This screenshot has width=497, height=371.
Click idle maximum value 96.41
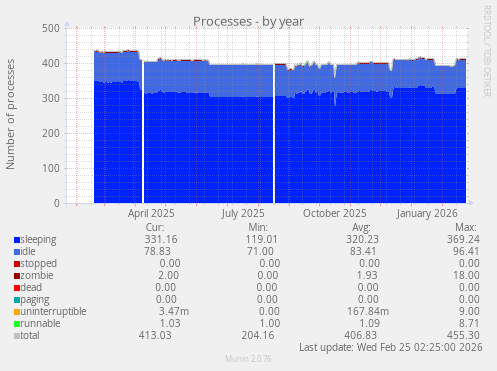point(466,251)
